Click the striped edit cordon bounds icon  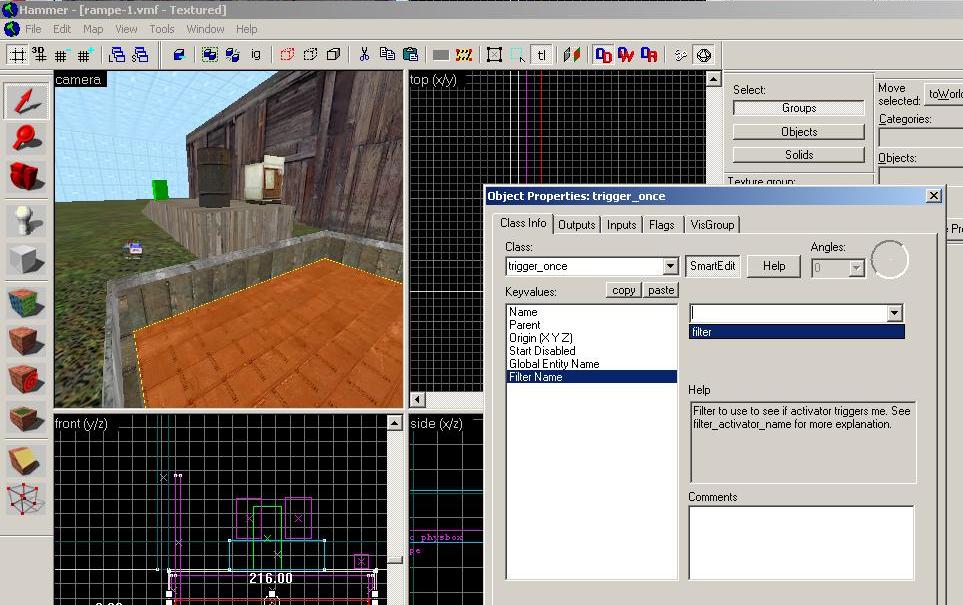click(x=464, y=55)
